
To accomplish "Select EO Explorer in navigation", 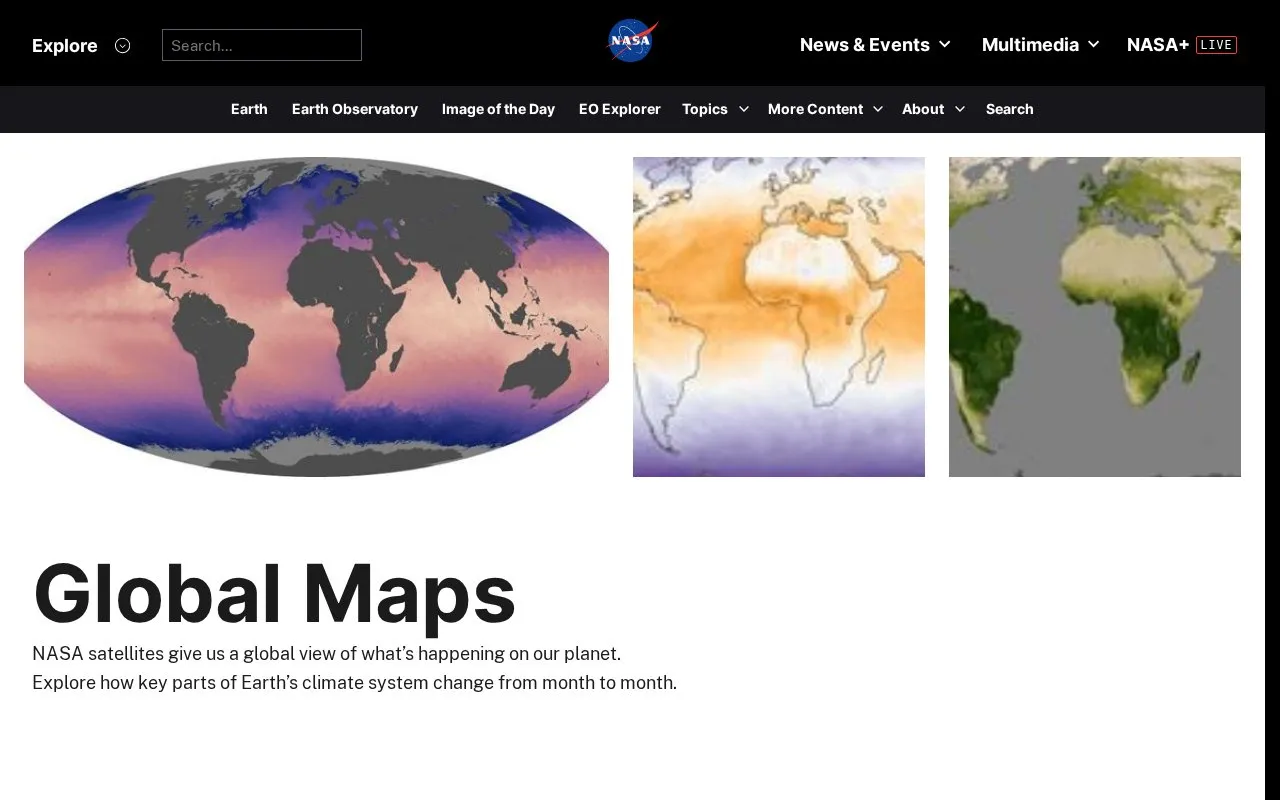I will pos(620,109).
